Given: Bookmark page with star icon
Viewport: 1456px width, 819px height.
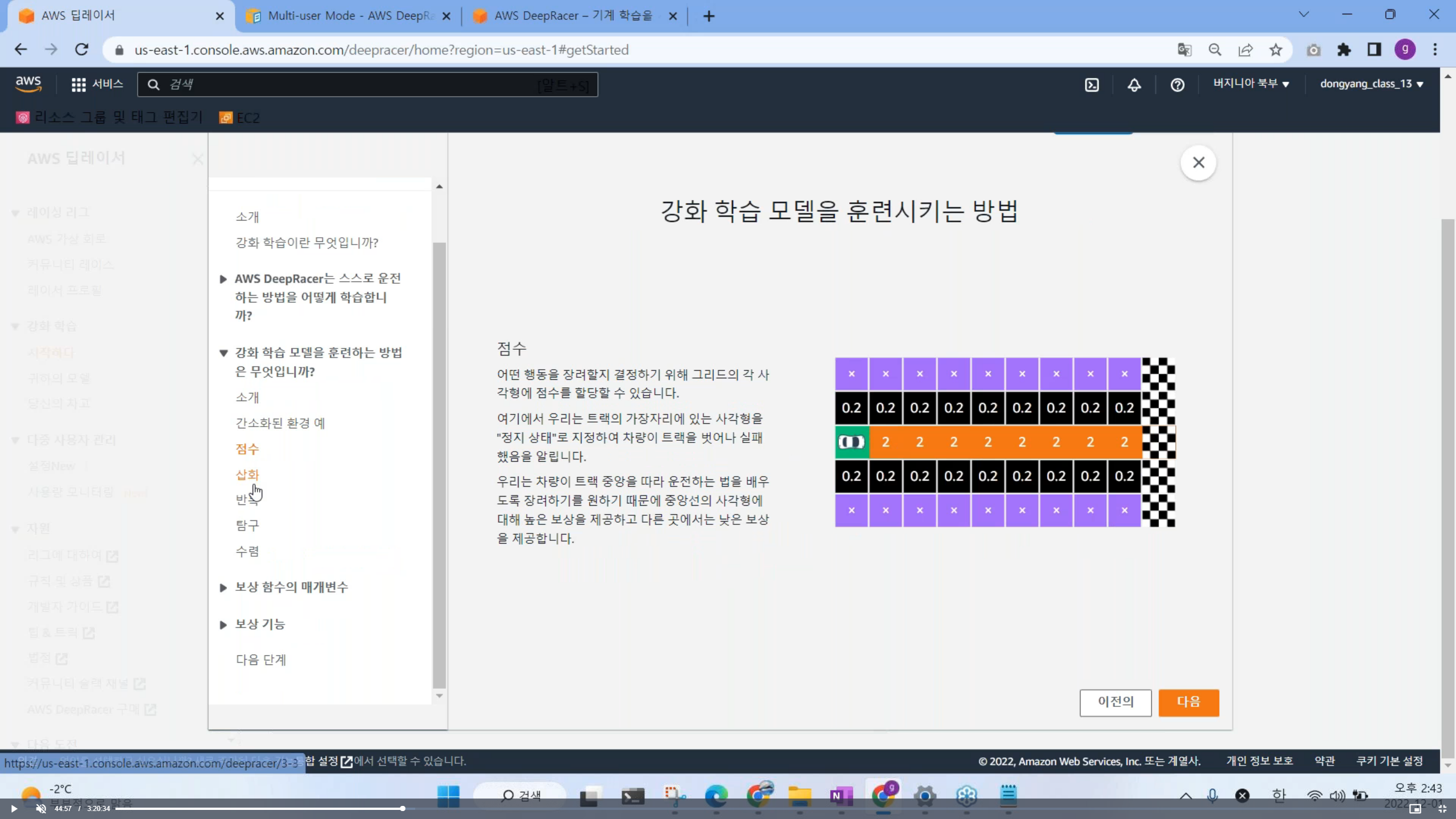Looking at the screenshot, I should [1276, 50].
